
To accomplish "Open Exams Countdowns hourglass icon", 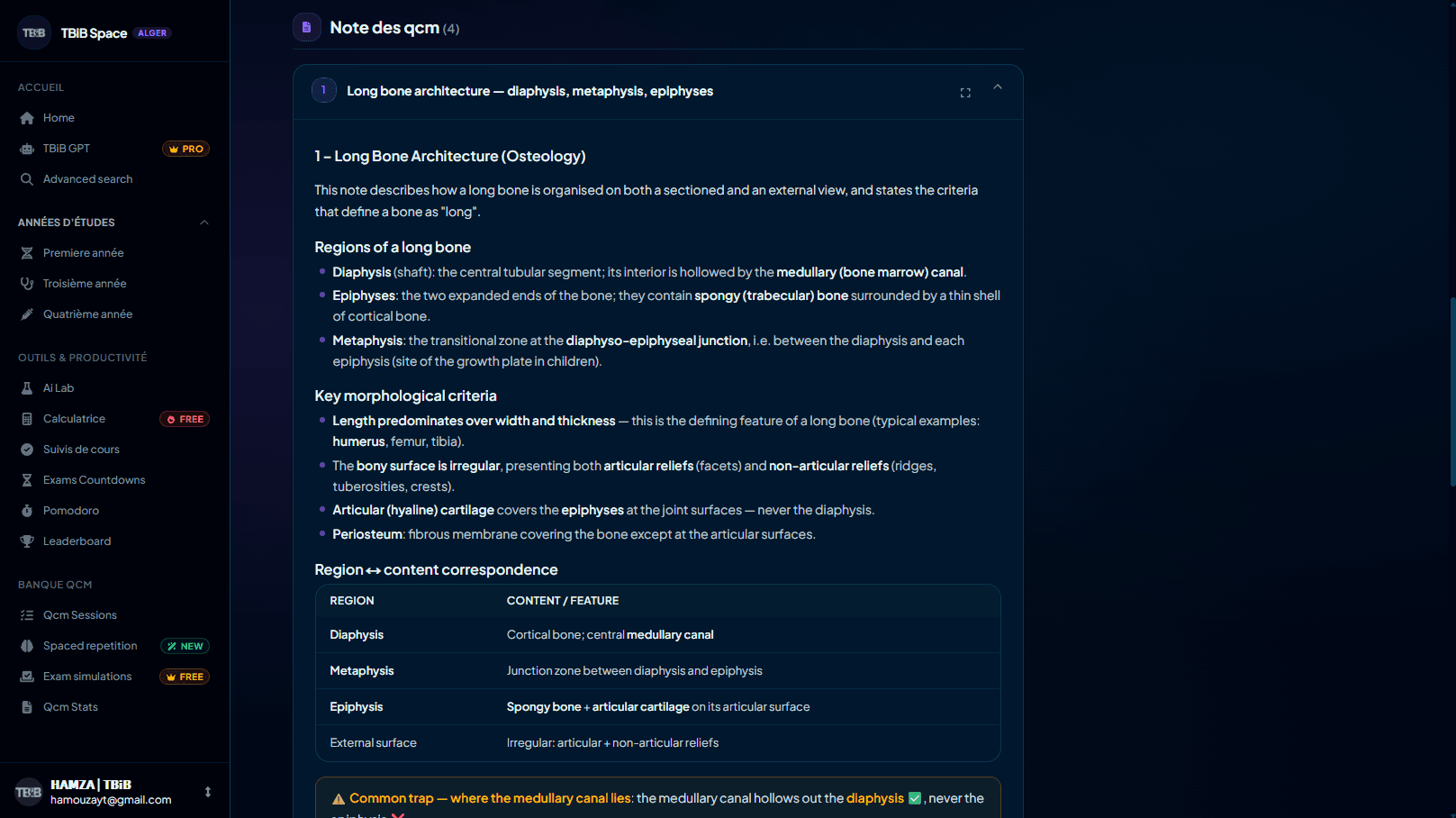I will (27, 480).
